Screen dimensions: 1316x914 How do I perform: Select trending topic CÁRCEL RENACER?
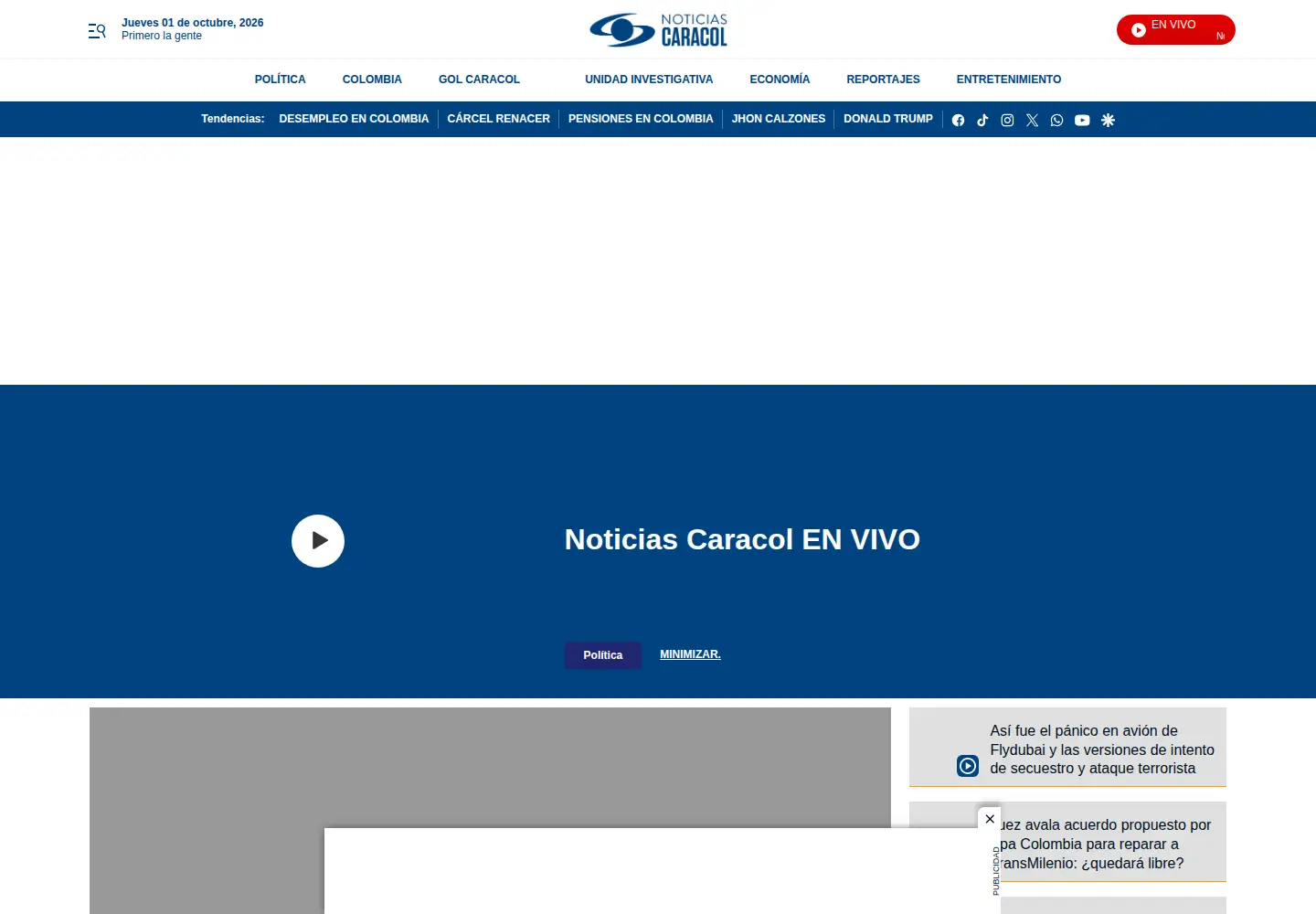[498, 119]
